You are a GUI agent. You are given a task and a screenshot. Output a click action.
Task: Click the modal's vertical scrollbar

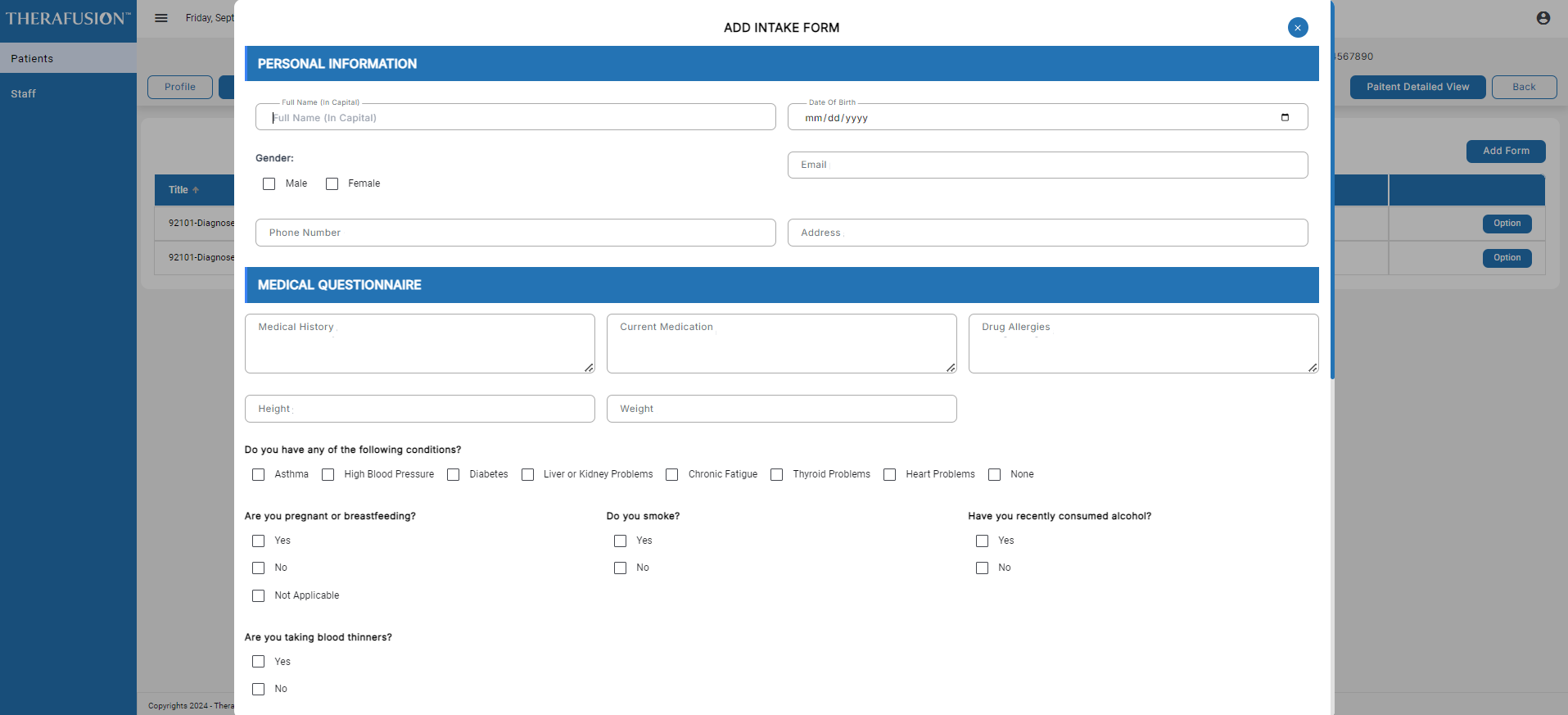tap(1332, 188)
